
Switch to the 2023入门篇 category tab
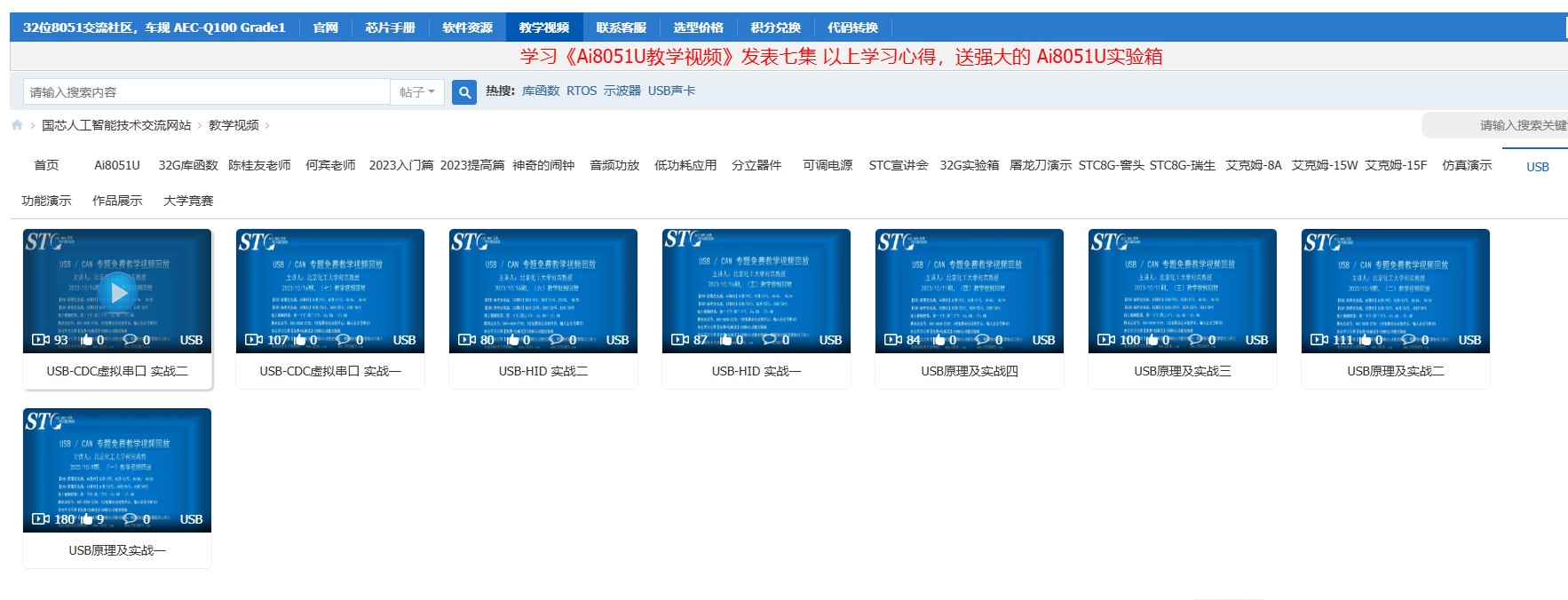[x=401, y=165]
